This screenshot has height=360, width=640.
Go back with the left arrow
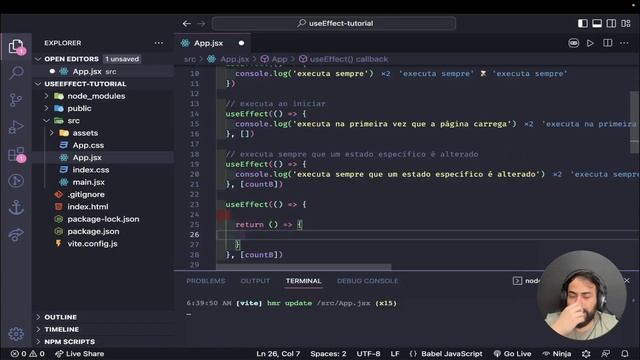(x=187, y=24)
